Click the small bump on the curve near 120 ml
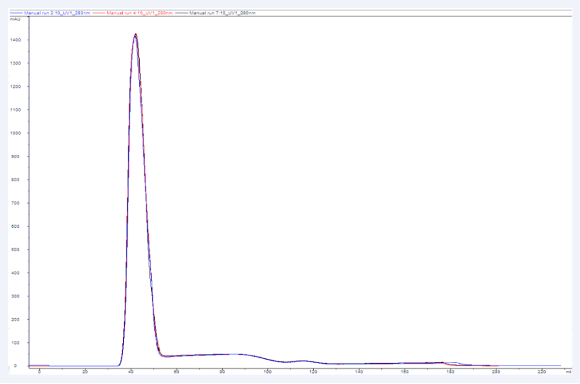The height and width of the screenshot is (384, 580). [x=303, y=361]
